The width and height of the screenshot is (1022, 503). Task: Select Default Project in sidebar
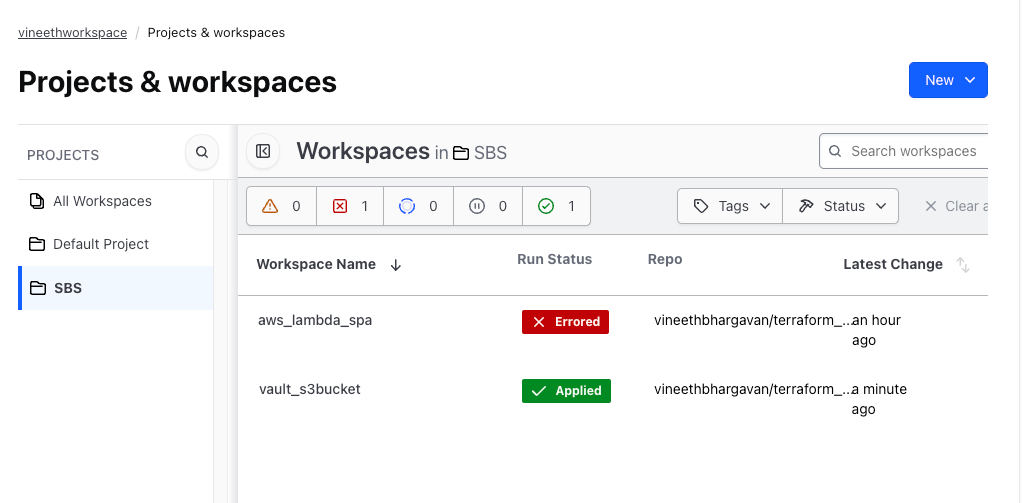(x=100, y=244)
